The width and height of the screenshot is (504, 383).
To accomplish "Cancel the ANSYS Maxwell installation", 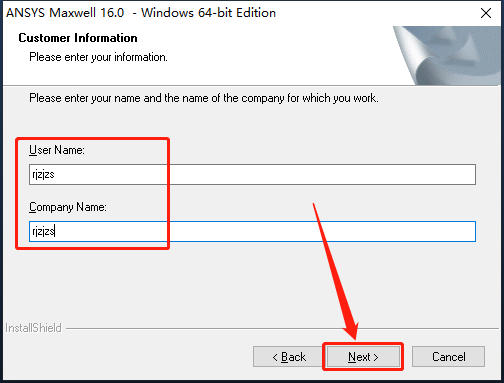I will [448, 357].
